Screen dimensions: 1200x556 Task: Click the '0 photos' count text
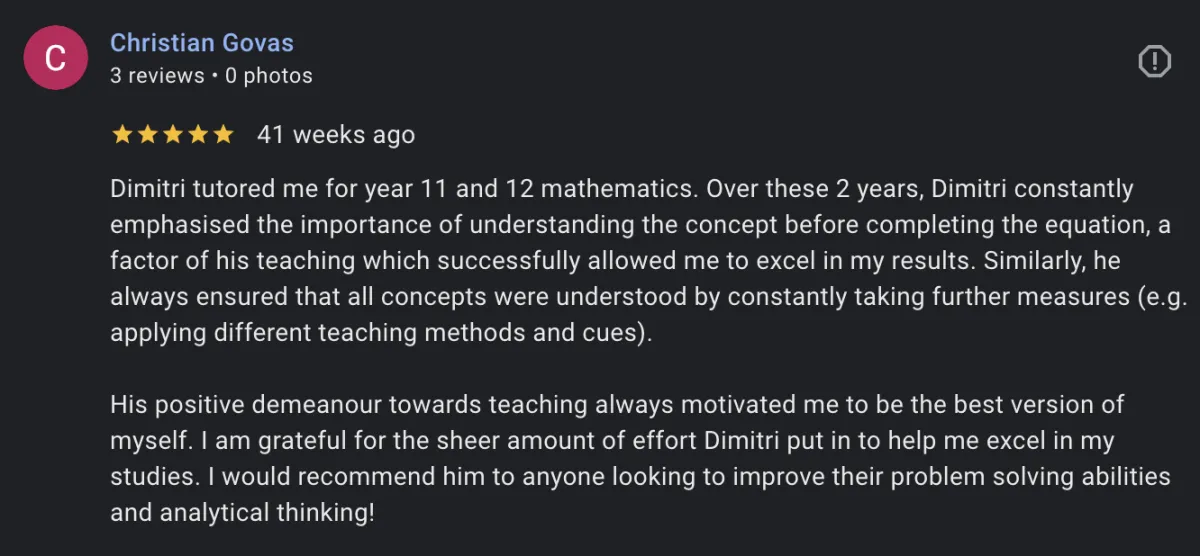[x=268, y=76]
